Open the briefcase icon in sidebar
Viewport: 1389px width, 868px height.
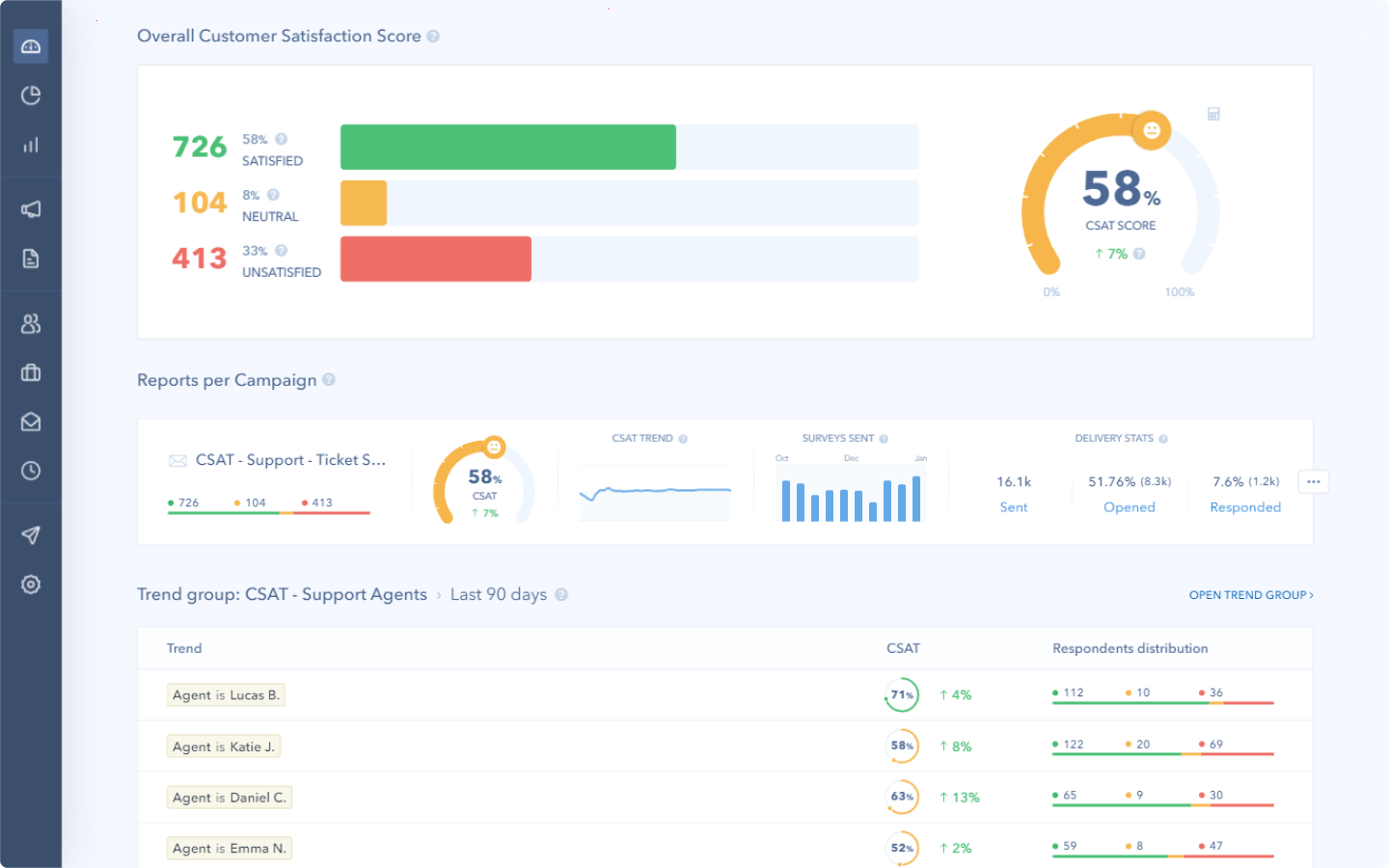[31, 372]
